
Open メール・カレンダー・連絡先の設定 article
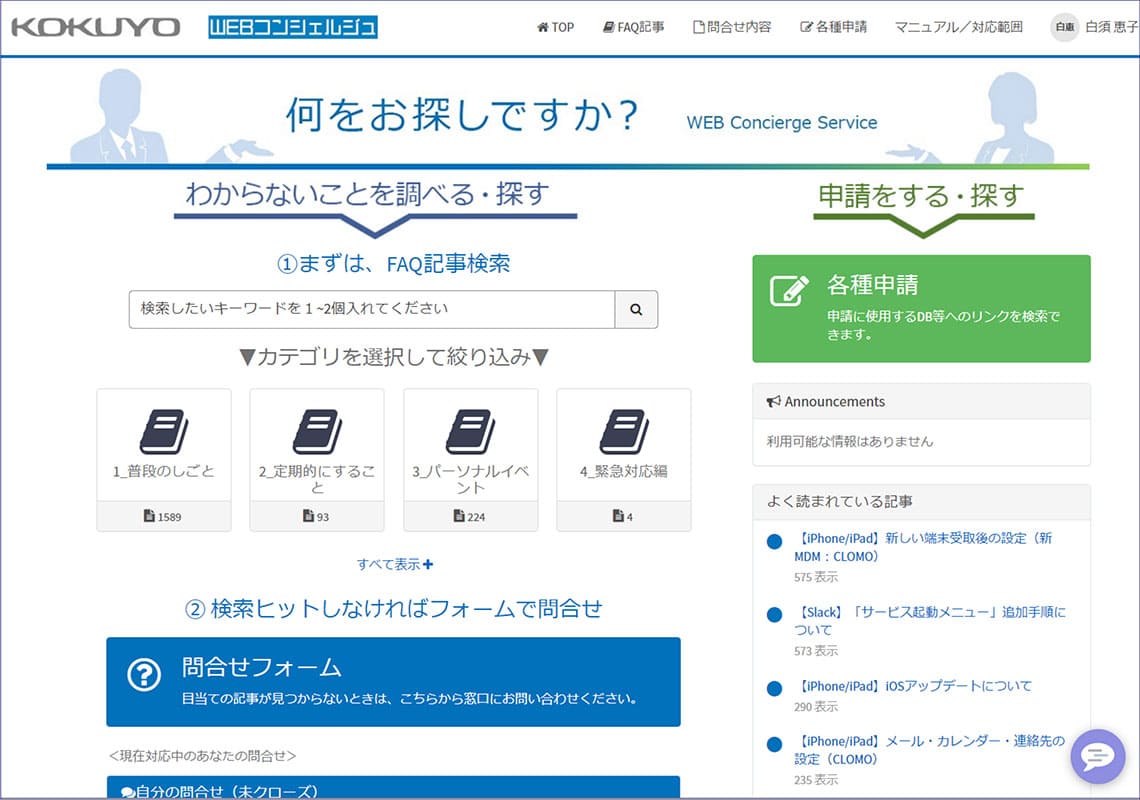coord(929,750)
